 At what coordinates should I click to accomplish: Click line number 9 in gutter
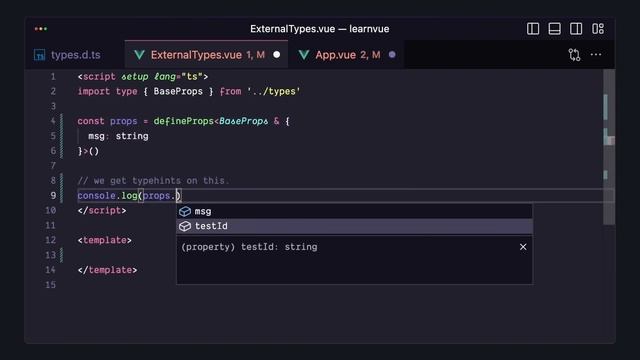[x=53, y=196]
